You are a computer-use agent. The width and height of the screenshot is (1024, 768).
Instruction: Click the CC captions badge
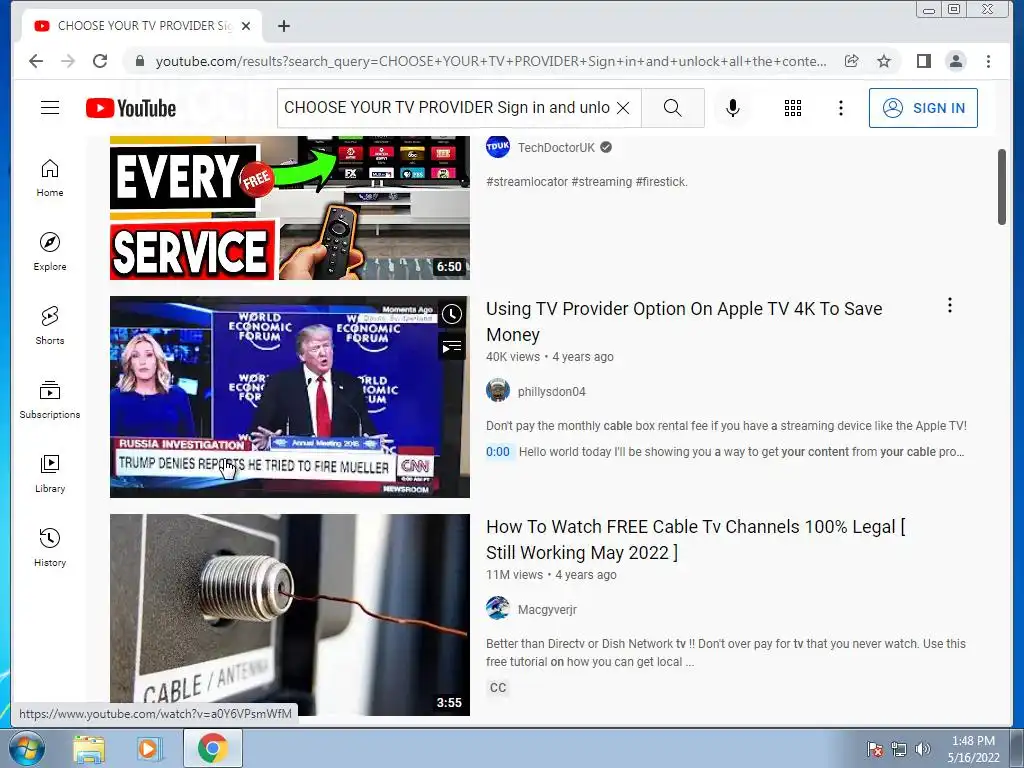[x=498, y=688]
